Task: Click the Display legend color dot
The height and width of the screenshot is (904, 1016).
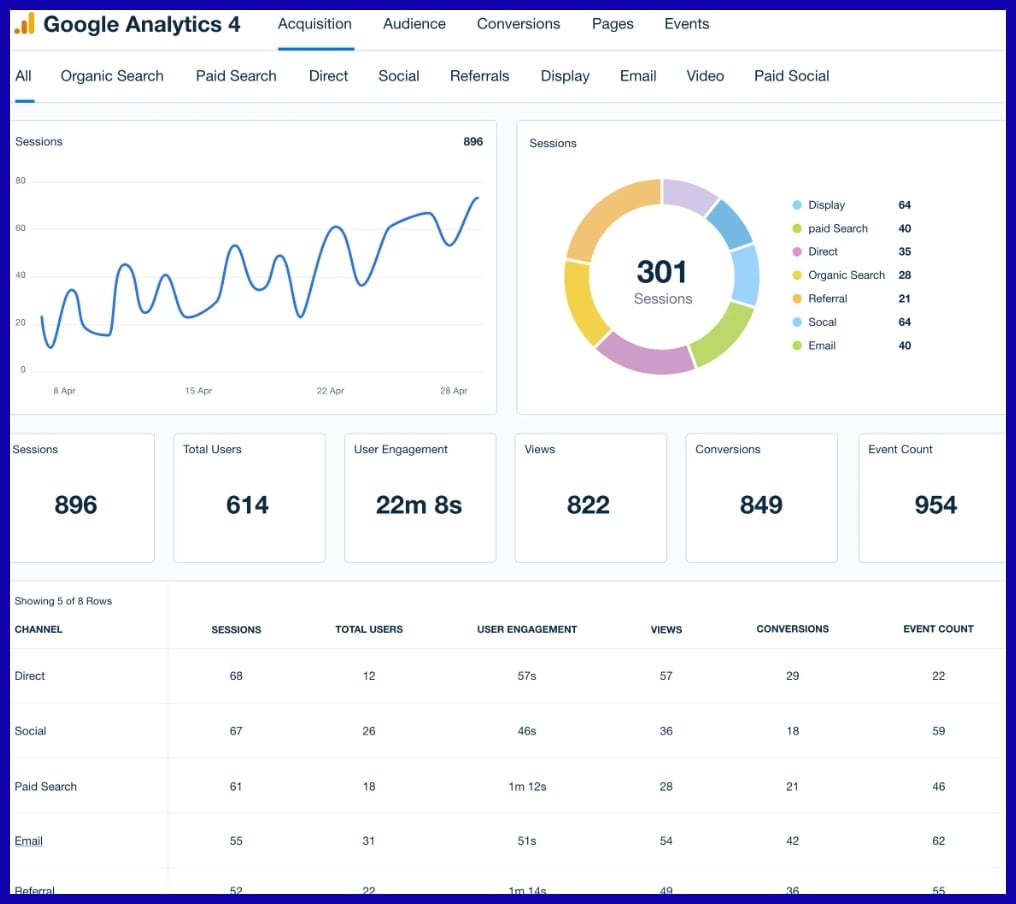Action: [797, 205]
